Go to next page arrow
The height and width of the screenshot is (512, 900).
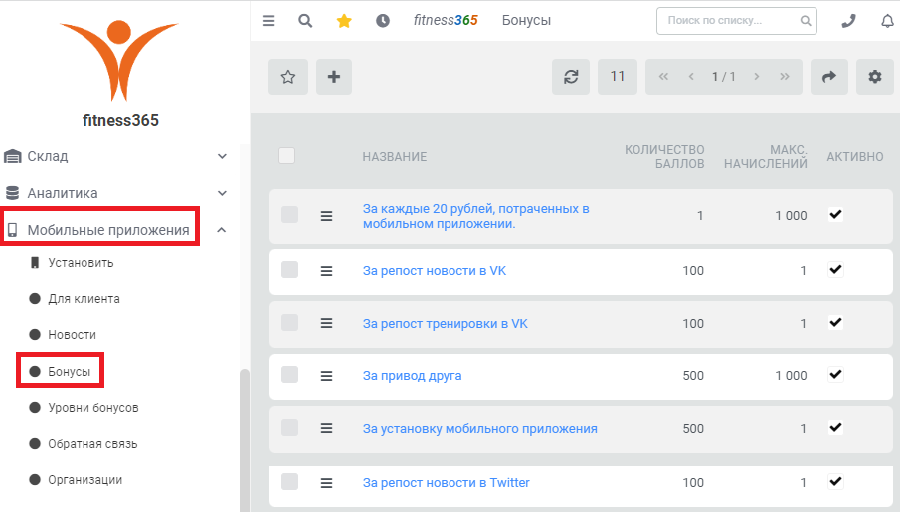coord(757,76)
